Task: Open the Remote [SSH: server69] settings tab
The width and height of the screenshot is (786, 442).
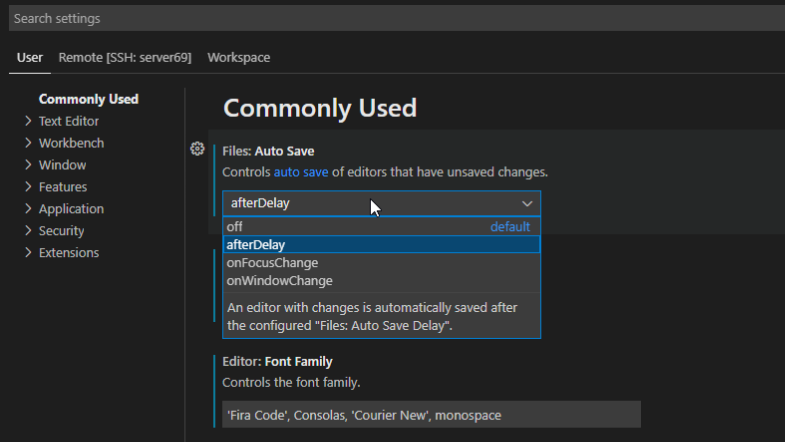Action: click(125, 57)
